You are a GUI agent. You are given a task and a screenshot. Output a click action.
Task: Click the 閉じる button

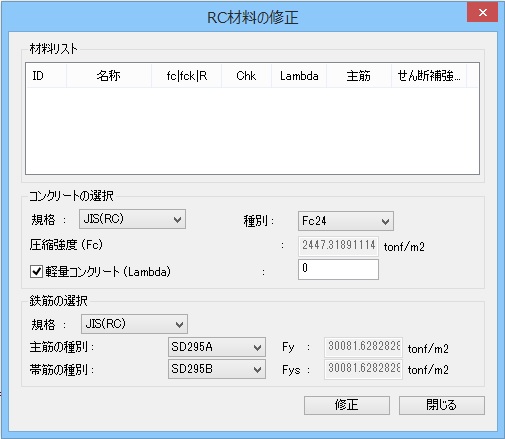[x=442, y=405]
